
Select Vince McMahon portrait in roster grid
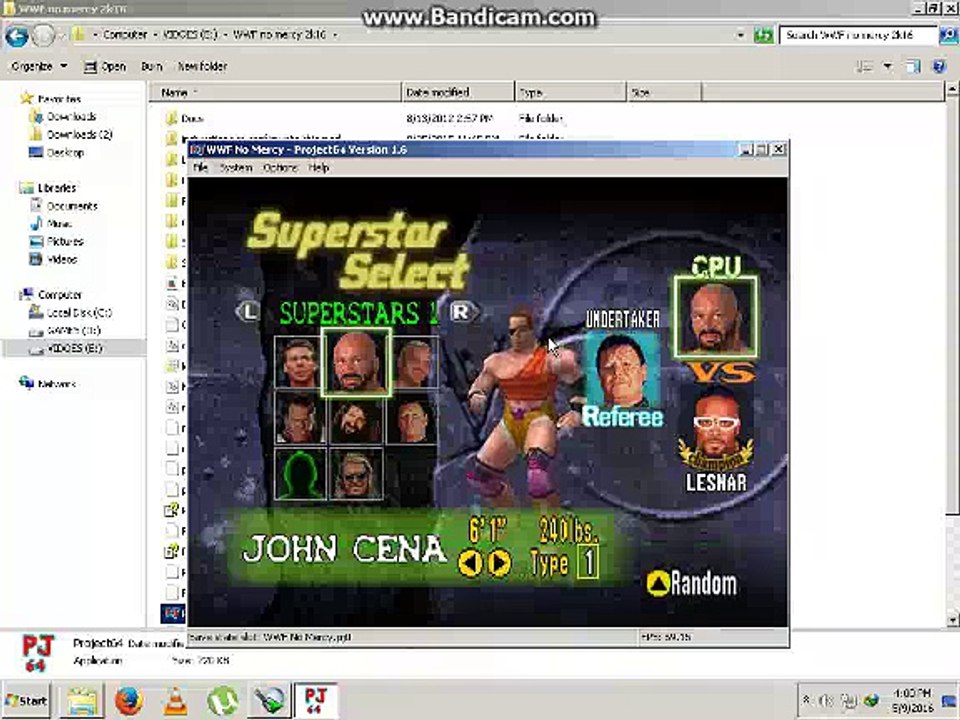[x=299, y=363]
